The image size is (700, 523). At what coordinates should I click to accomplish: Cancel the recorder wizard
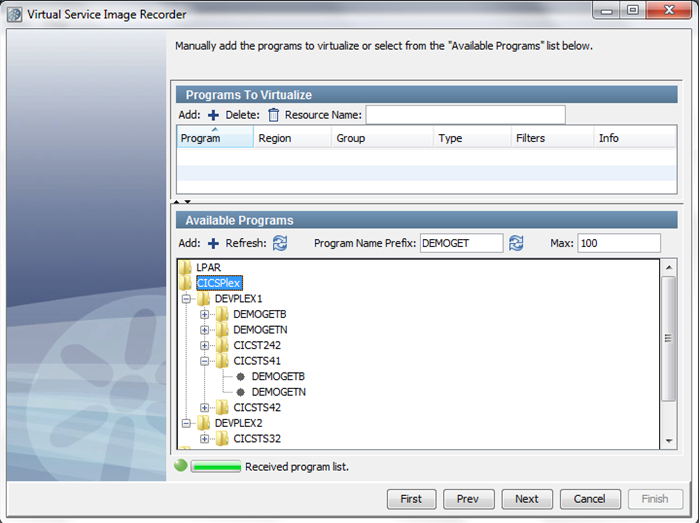pyautogui.click(x=590, y=499)
